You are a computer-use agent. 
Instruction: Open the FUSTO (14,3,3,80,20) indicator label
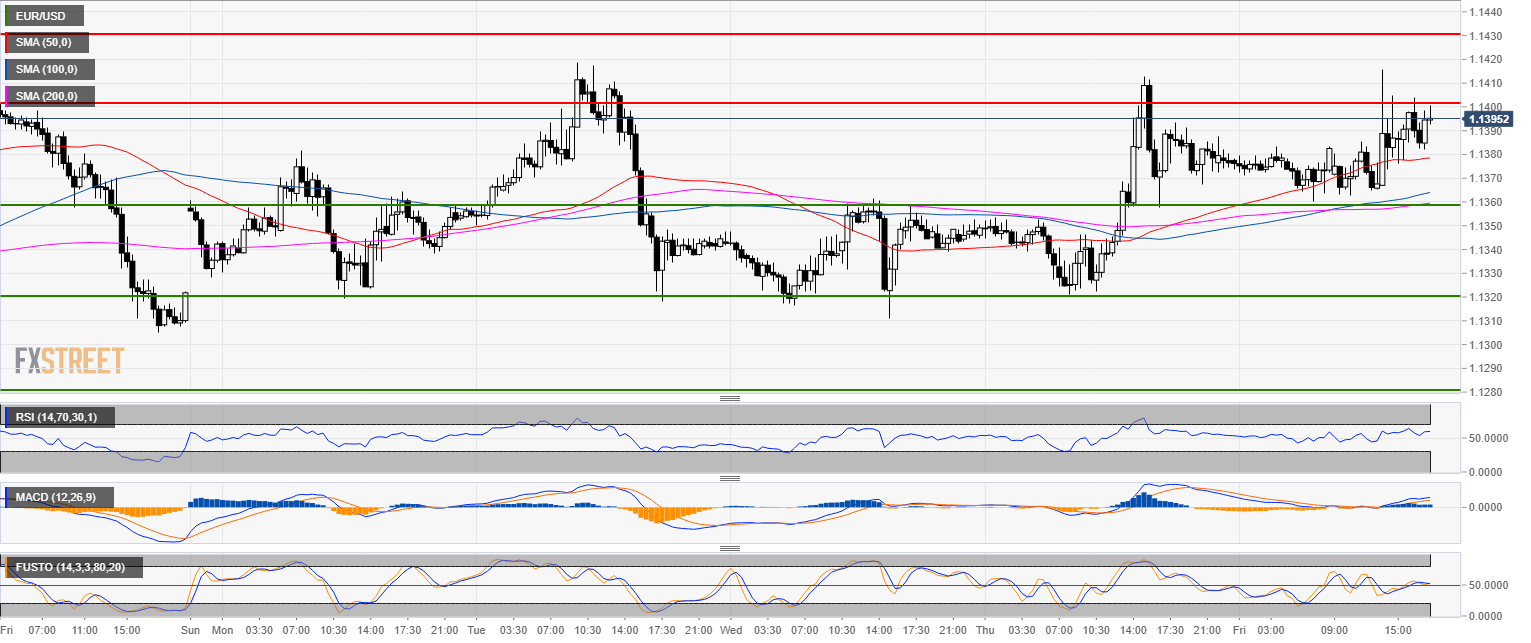click(x=72, y=568)
